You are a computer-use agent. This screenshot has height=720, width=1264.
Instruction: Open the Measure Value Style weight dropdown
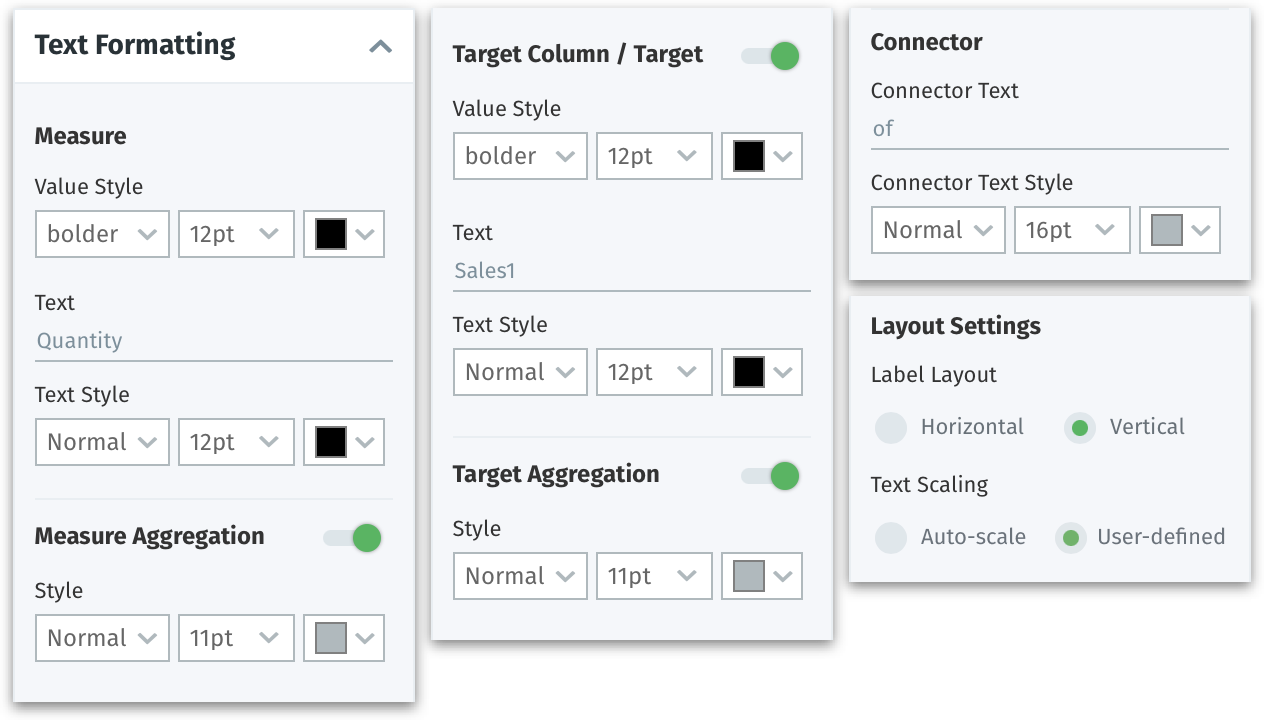point(102,233)
